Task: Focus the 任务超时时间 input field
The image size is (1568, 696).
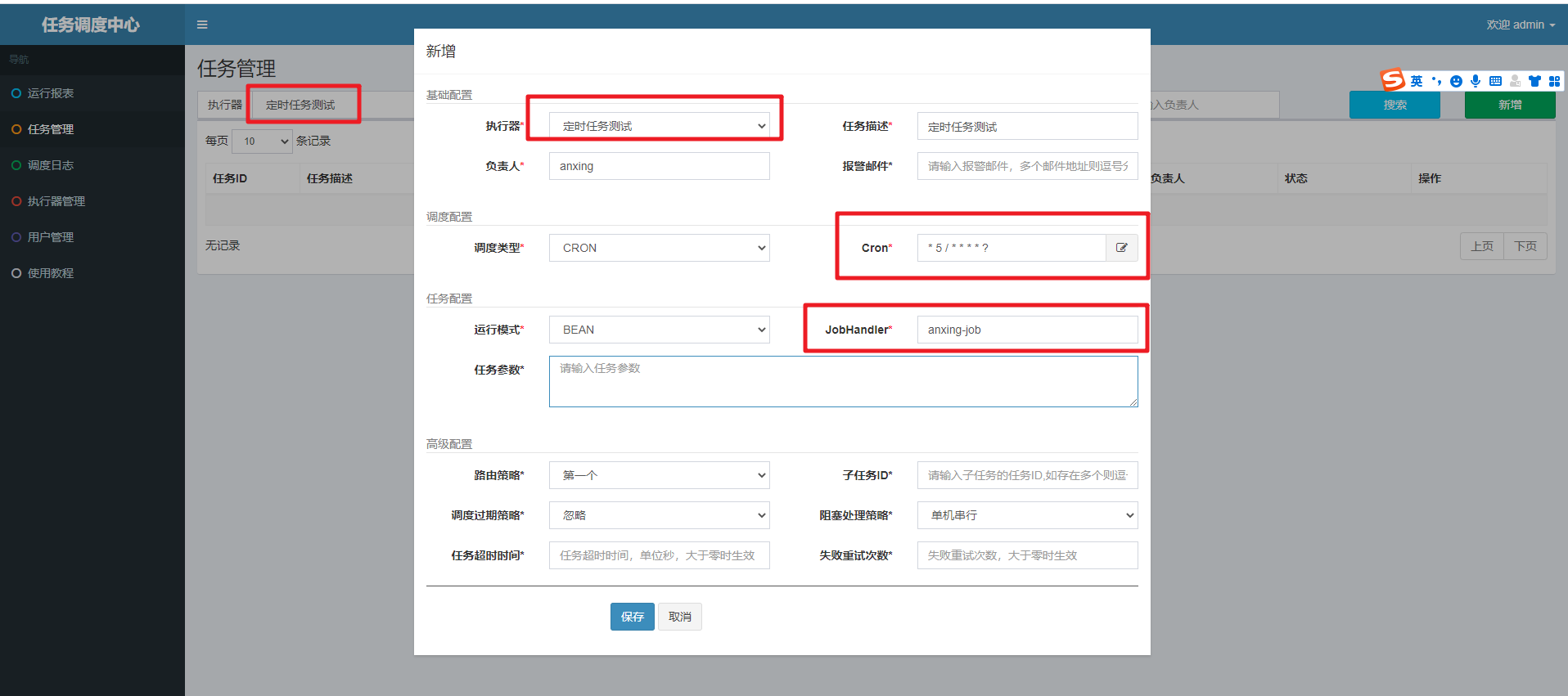Action: click(660, 555)
